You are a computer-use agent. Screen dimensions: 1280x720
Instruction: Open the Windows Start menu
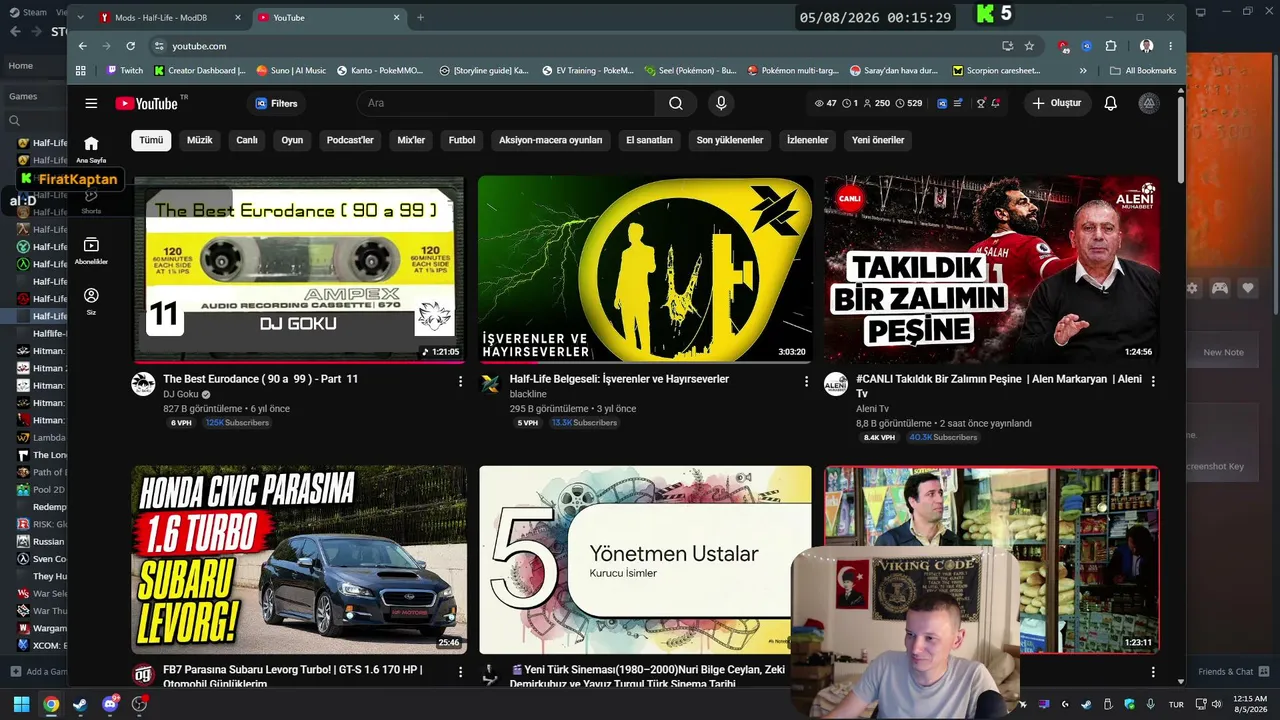[21, 704]
